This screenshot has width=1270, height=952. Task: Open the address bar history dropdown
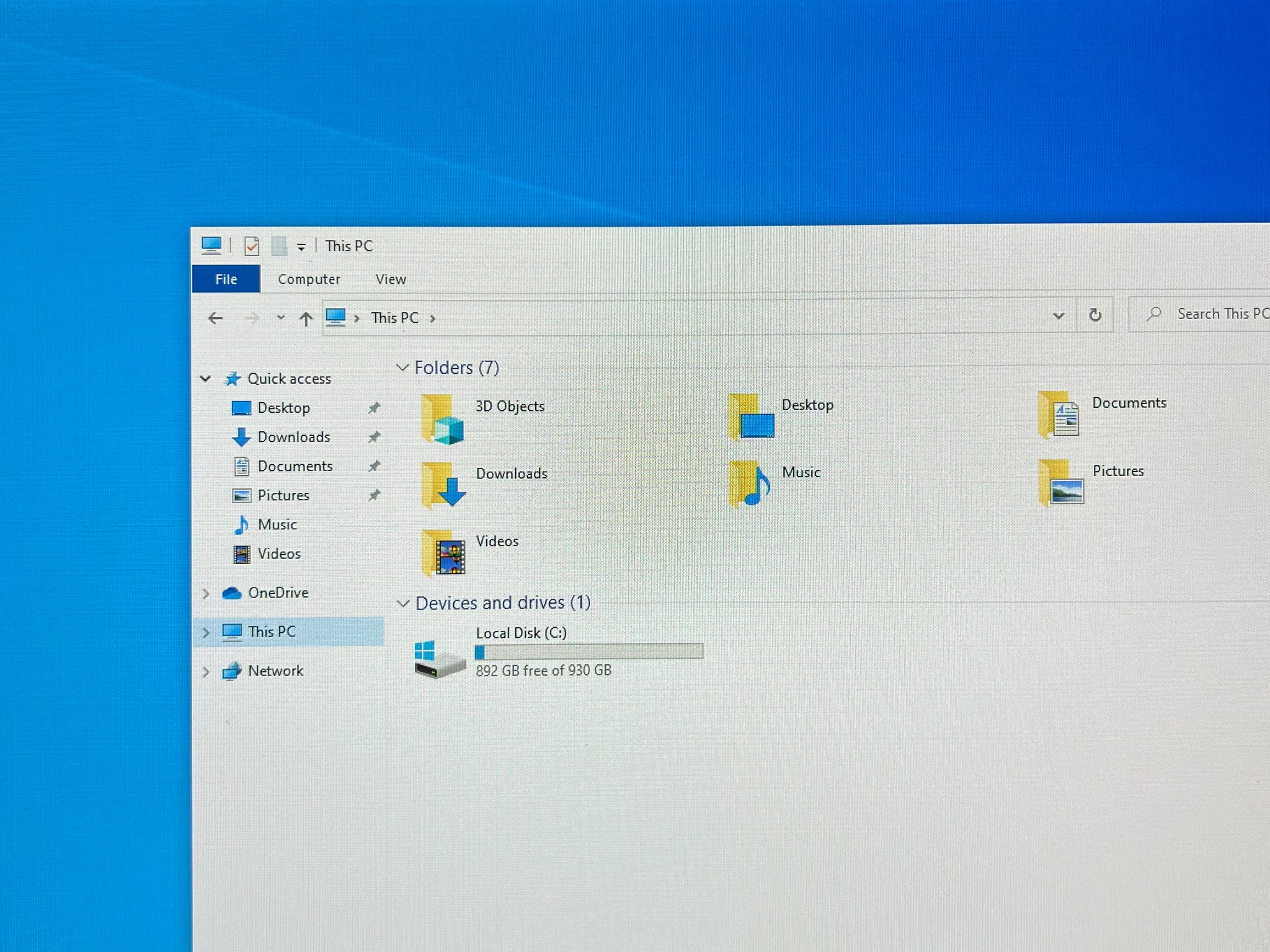click(1059, 315)
